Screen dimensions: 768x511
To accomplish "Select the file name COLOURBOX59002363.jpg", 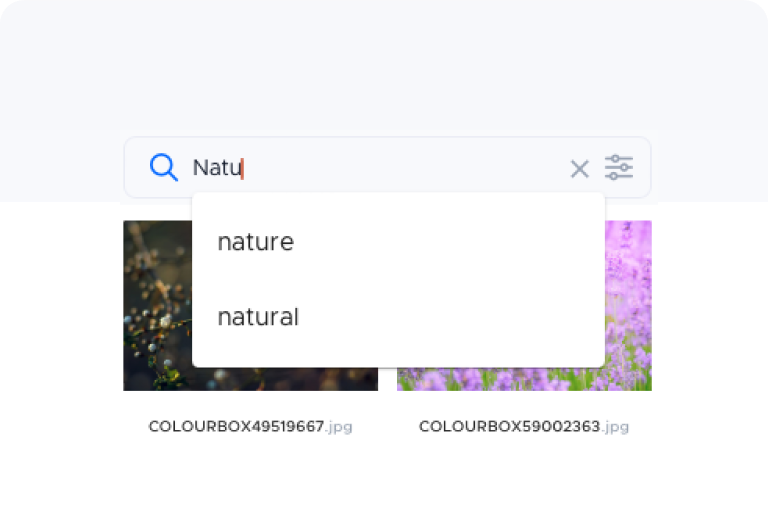I will 524,426.
